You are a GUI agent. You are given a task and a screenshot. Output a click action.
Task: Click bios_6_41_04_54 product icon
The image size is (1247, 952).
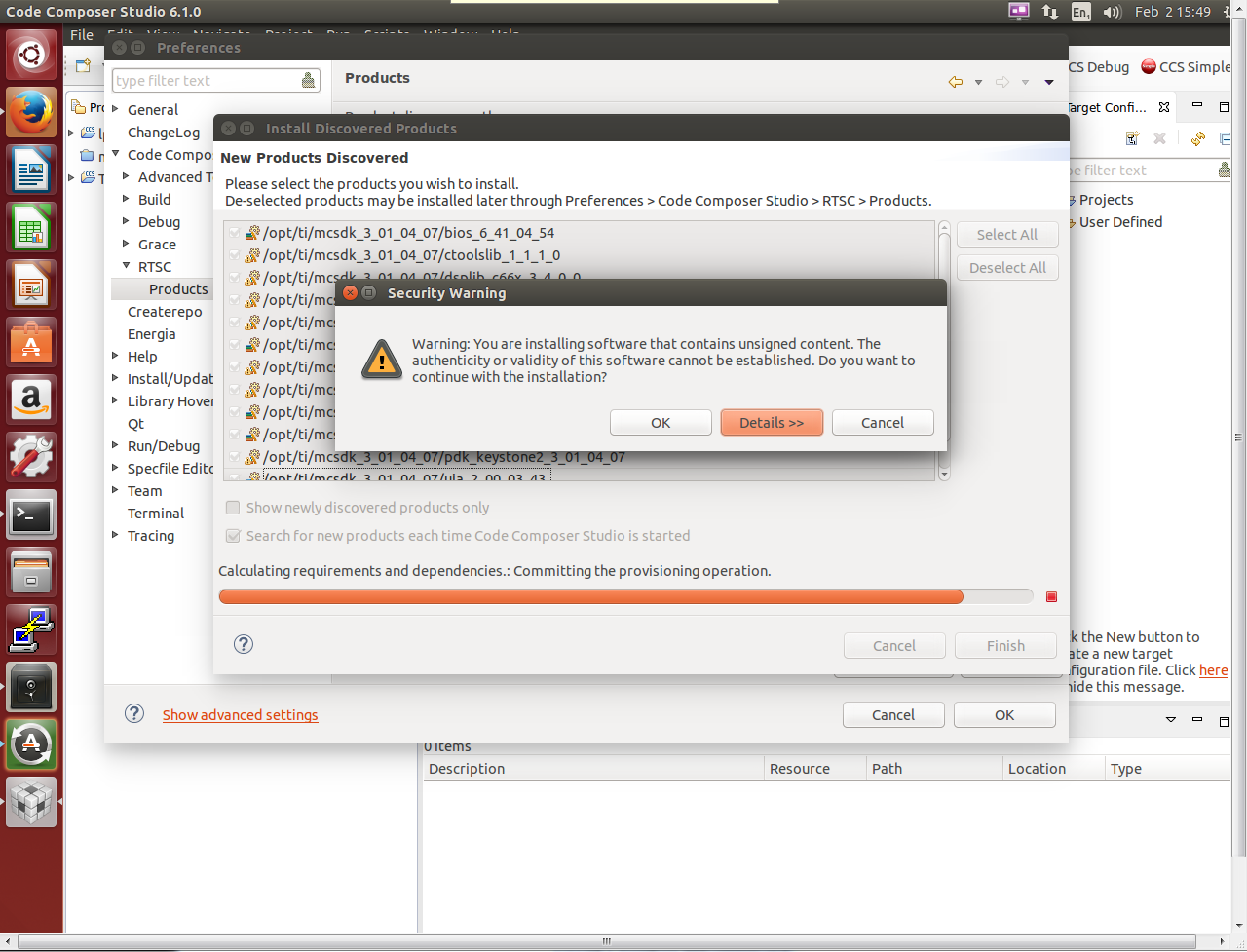[x=252, y=233]
